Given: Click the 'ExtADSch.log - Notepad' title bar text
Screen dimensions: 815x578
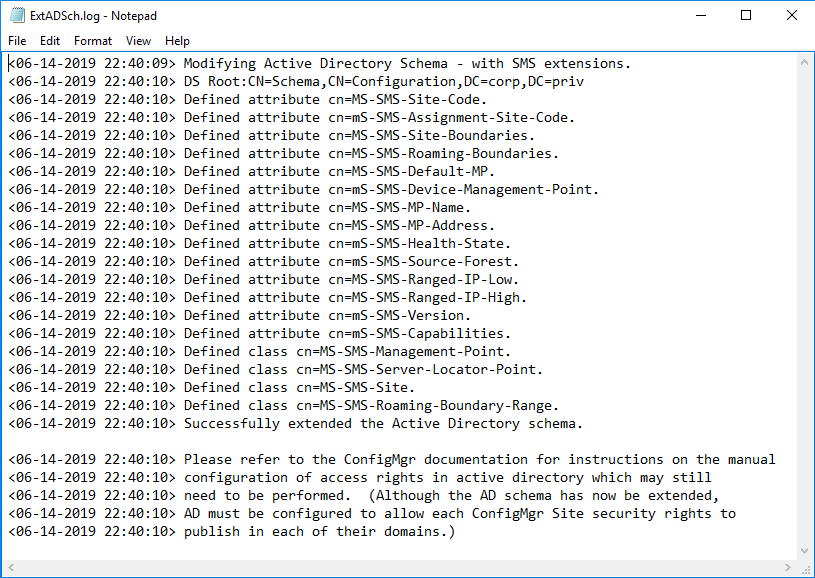Looking at the screenshot, I should (x=93, y=16).
